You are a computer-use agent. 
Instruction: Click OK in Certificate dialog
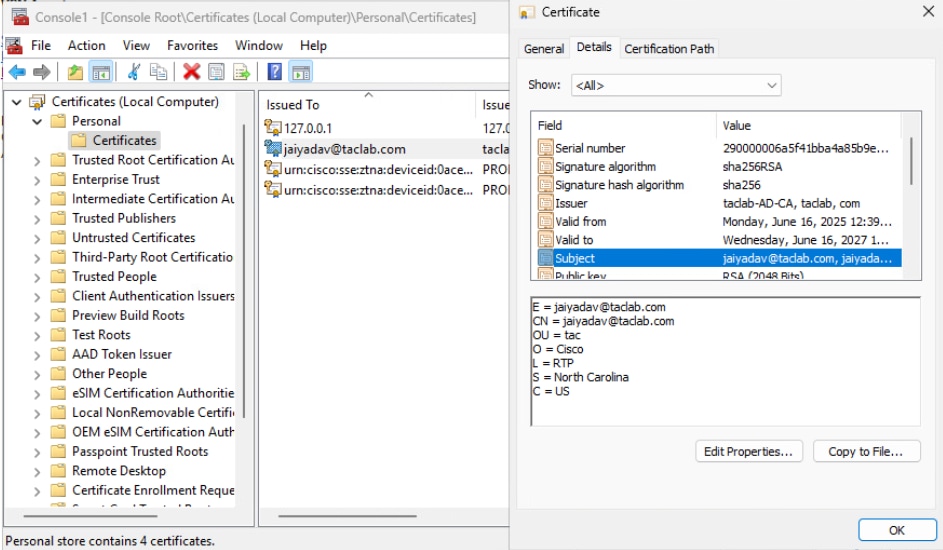tap(897, 530)
